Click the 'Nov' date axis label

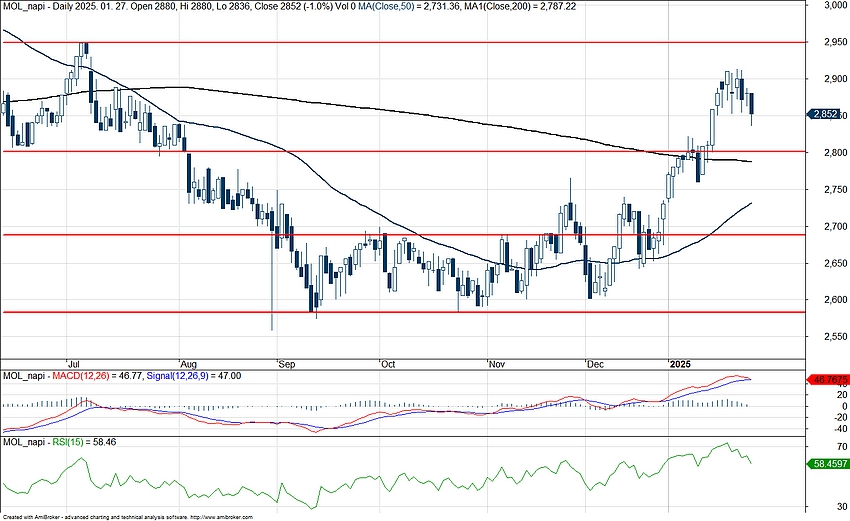497,364
